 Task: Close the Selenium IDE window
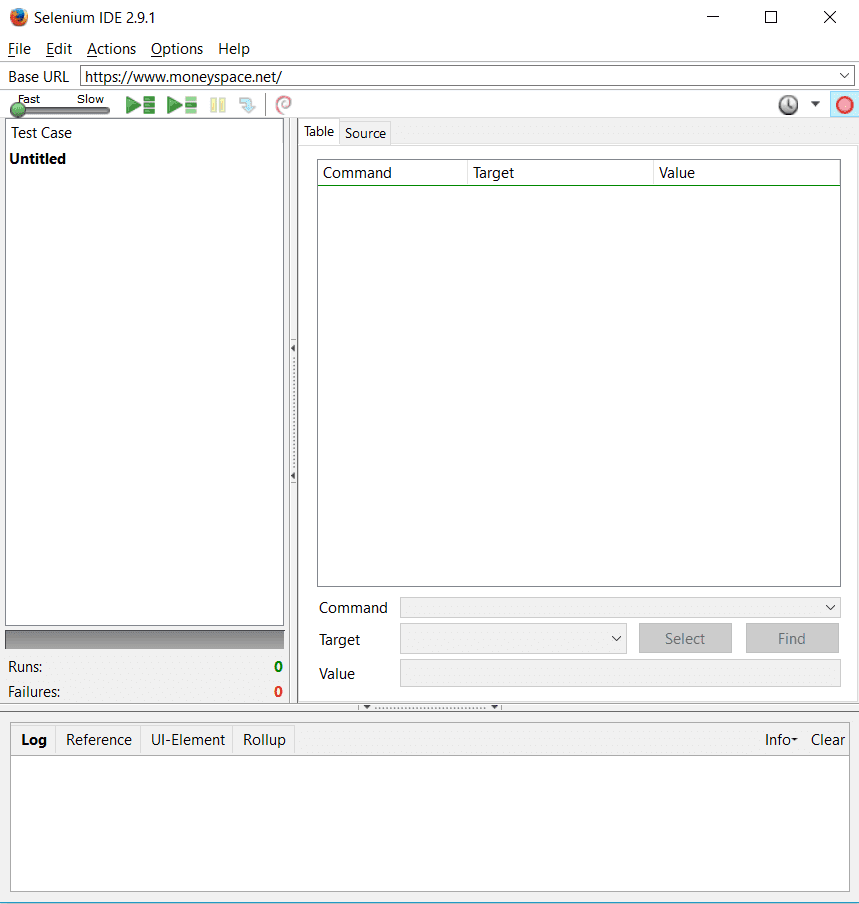[830, 17]
